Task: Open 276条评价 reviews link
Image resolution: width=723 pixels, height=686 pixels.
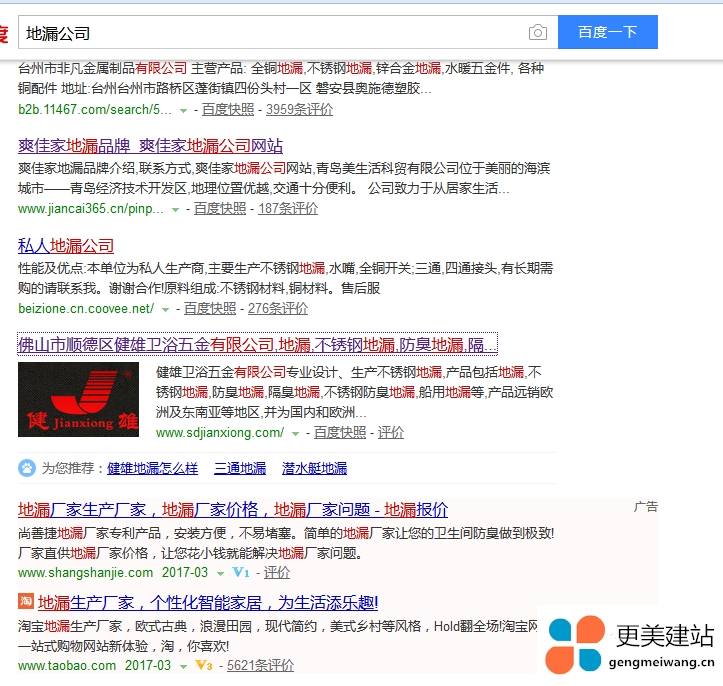Action: 278,309
